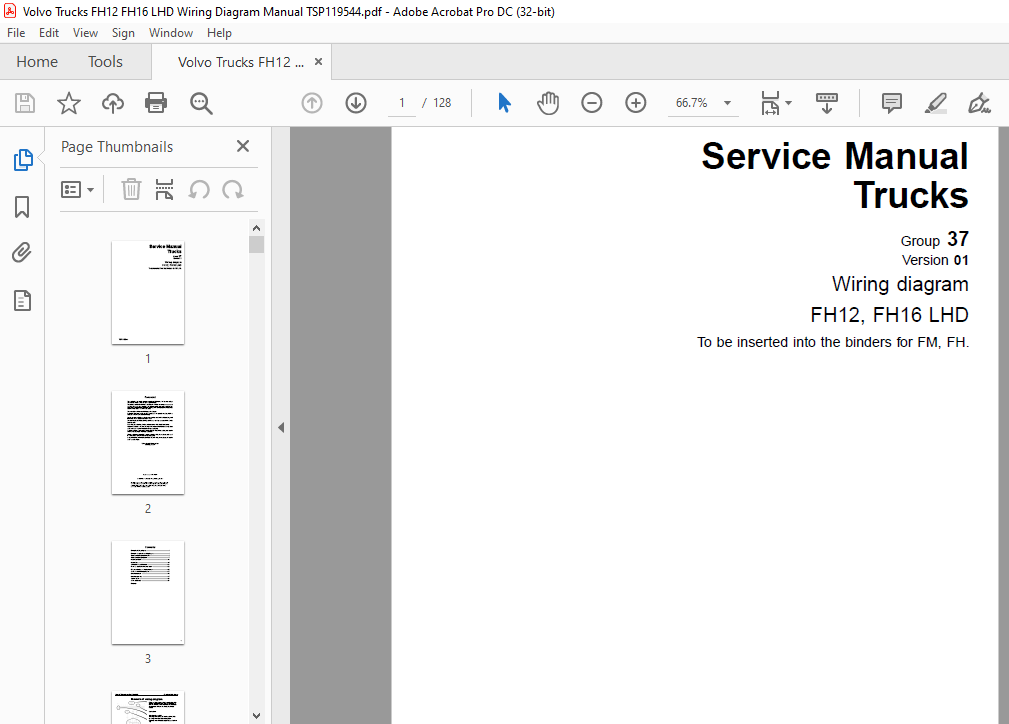The height and width of the screenshot is (724, 1009).
Task: Go to previous page arrow
Action: click(x=312, y=103)
